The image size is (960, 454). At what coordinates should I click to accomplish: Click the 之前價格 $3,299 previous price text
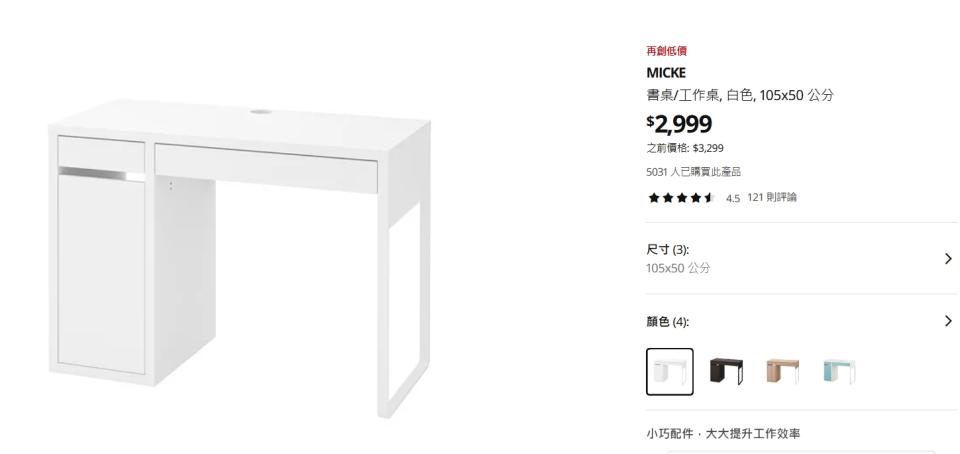pos(685,148)
